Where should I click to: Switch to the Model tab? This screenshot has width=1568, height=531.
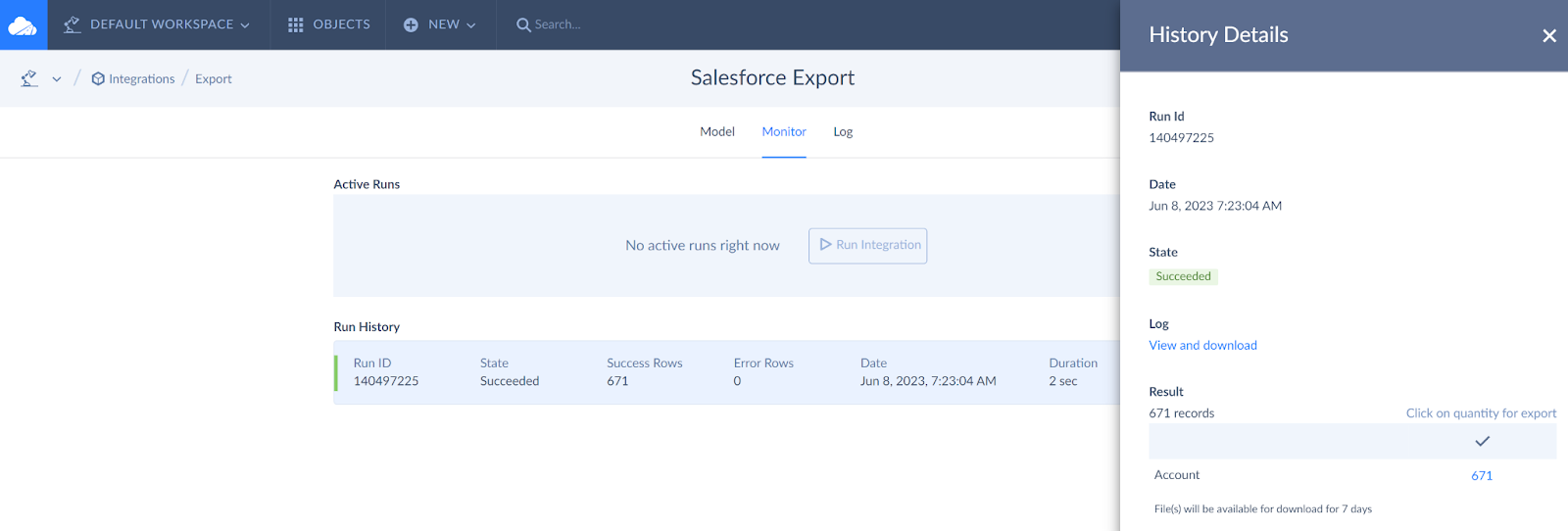point(717,131)
